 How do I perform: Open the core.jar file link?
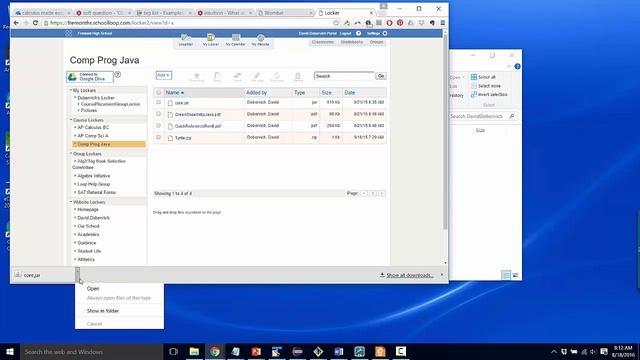[x=182, y=103]
